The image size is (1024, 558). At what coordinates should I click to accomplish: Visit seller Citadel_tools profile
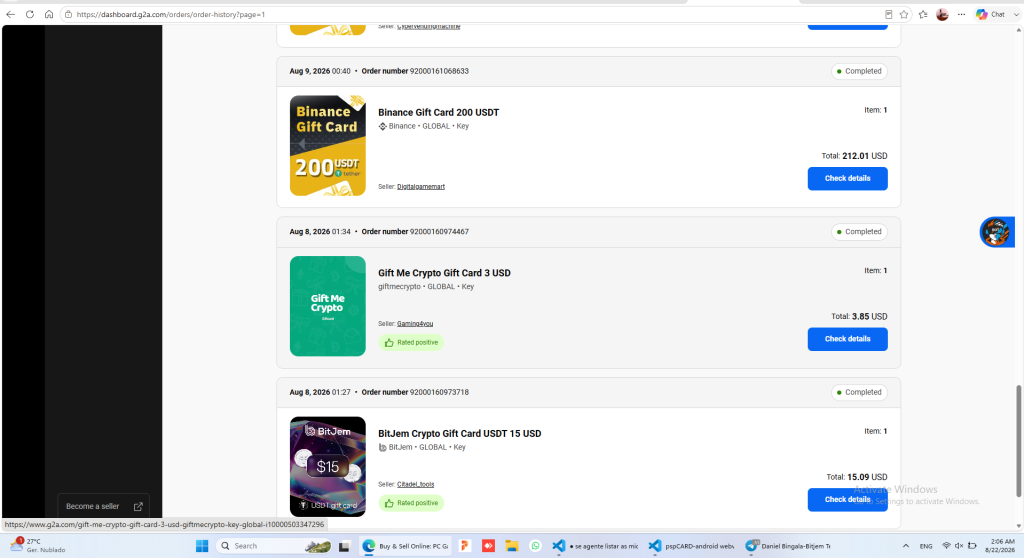tap(415, 485)
